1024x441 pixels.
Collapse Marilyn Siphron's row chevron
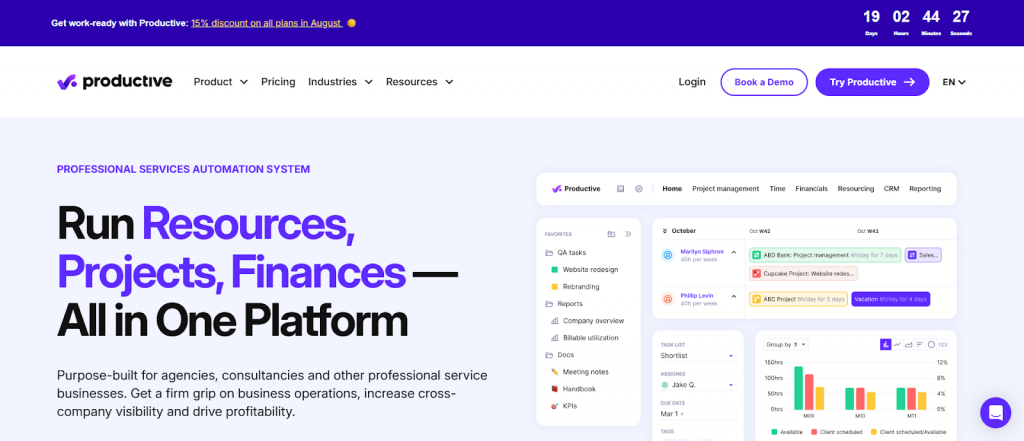[x=733, y=252]
